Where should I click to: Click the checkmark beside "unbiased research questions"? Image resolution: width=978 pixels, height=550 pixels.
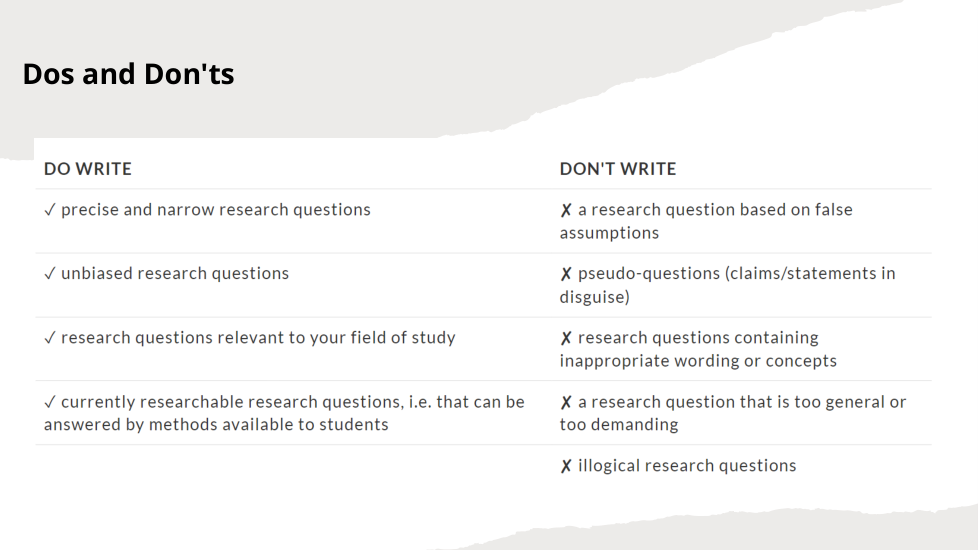pos(49,274)
